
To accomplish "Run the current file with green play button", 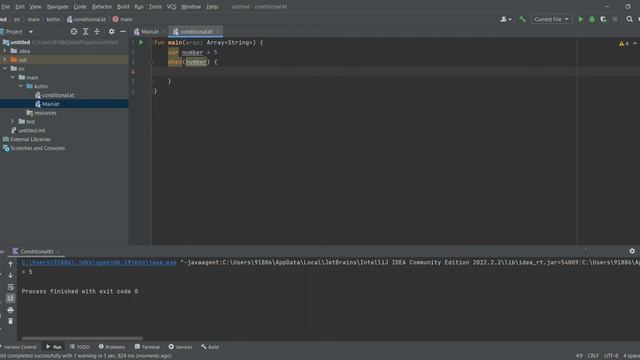I will coord(580,19).
